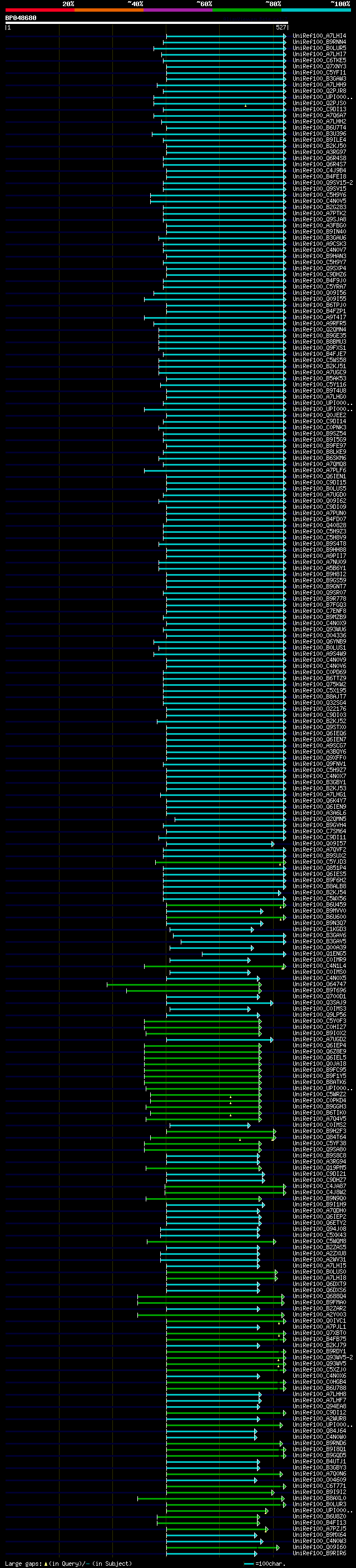Screen dimensions: 356x1568
Task: Select the UniRef100_B0LUR3 label
Action: tap(319, 1504)
